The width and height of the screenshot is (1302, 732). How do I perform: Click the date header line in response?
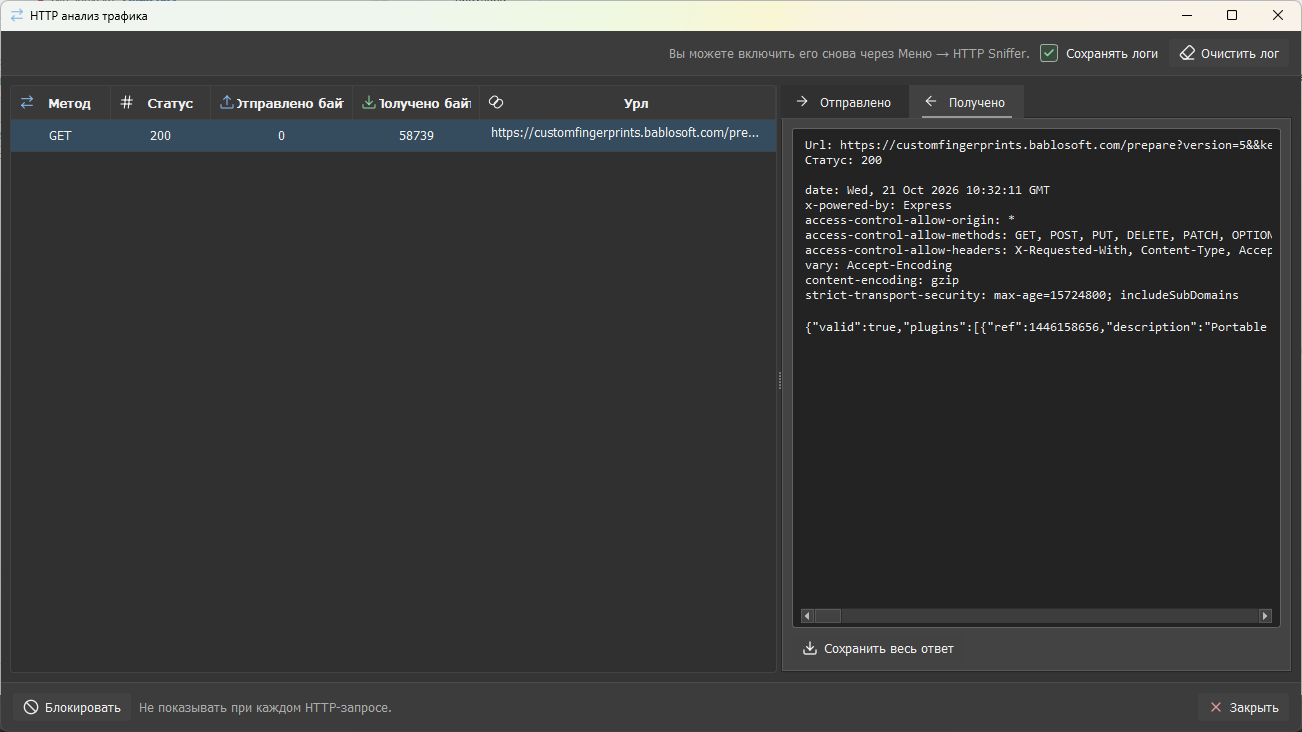tap(927, 190)
